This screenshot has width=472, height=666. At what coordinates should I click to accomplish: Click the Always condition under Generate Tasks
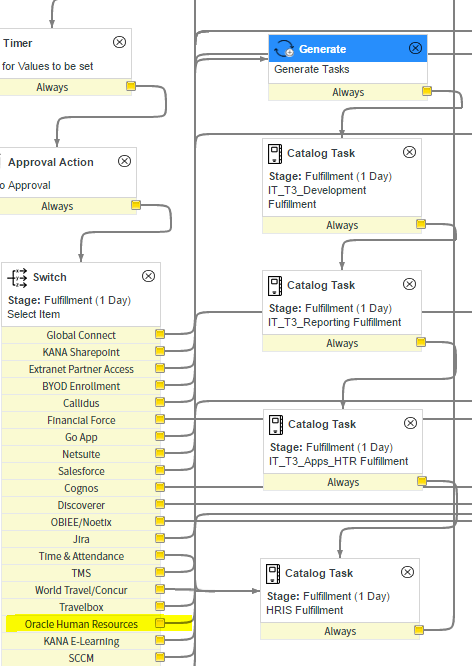point(348,92)
